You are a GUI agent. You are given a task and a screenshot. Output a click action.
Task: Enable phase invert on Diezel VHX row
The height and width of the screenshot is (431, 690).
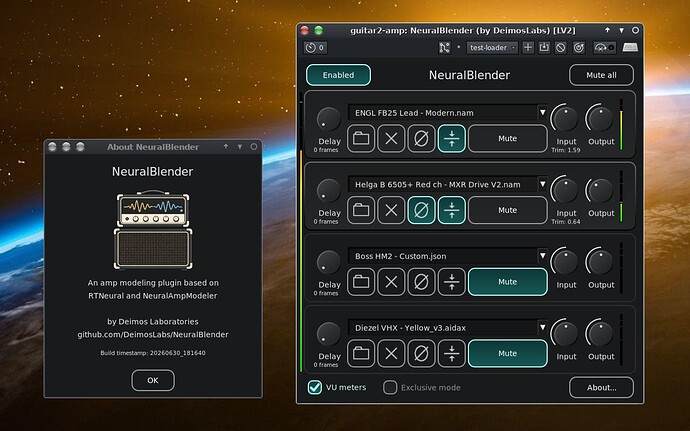(x=421, y=354)
